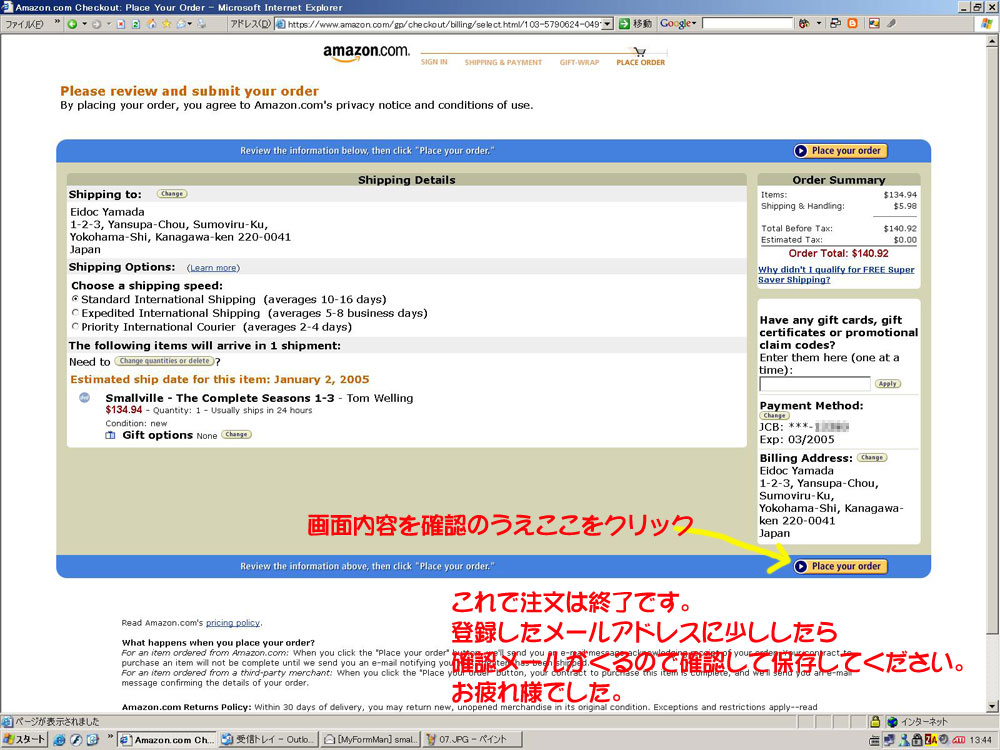Open the ファイル(F) menu
1000x750 pixels.
24,24
